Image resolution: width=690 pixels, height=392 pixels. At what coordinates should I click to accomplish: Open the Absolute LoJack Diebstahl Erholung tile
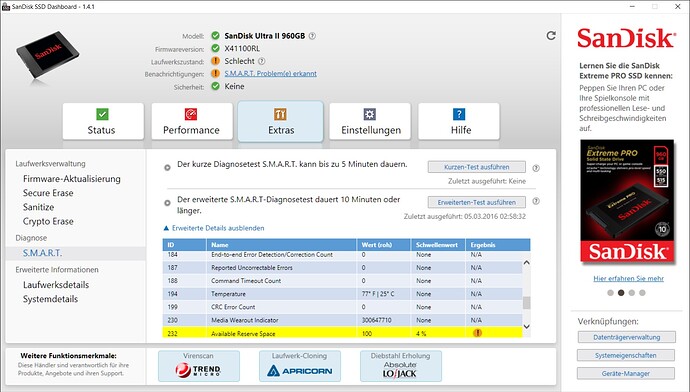400,366
